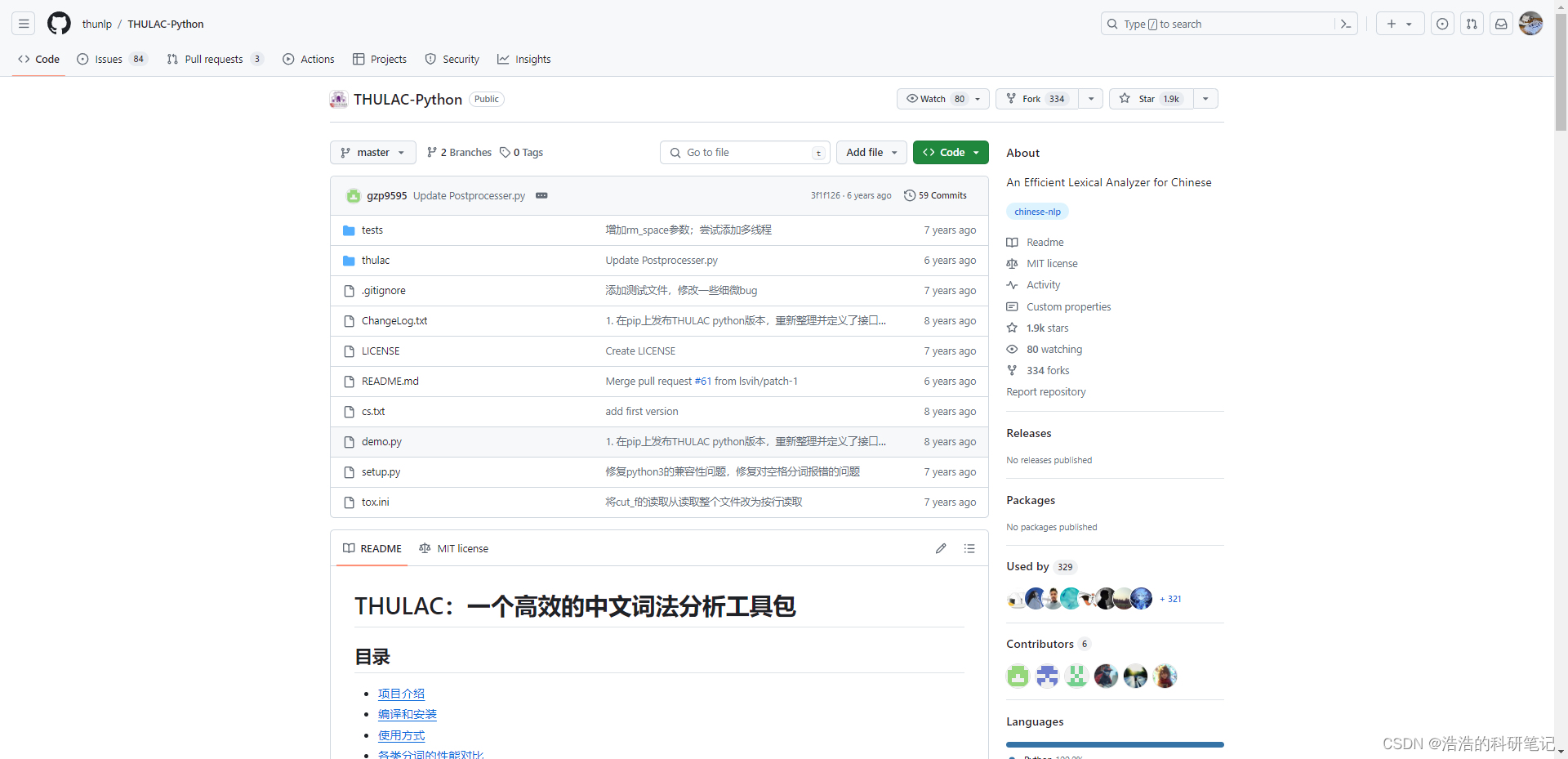Edit README with pencil icon

pyautogui.click(x=941, y=548)
